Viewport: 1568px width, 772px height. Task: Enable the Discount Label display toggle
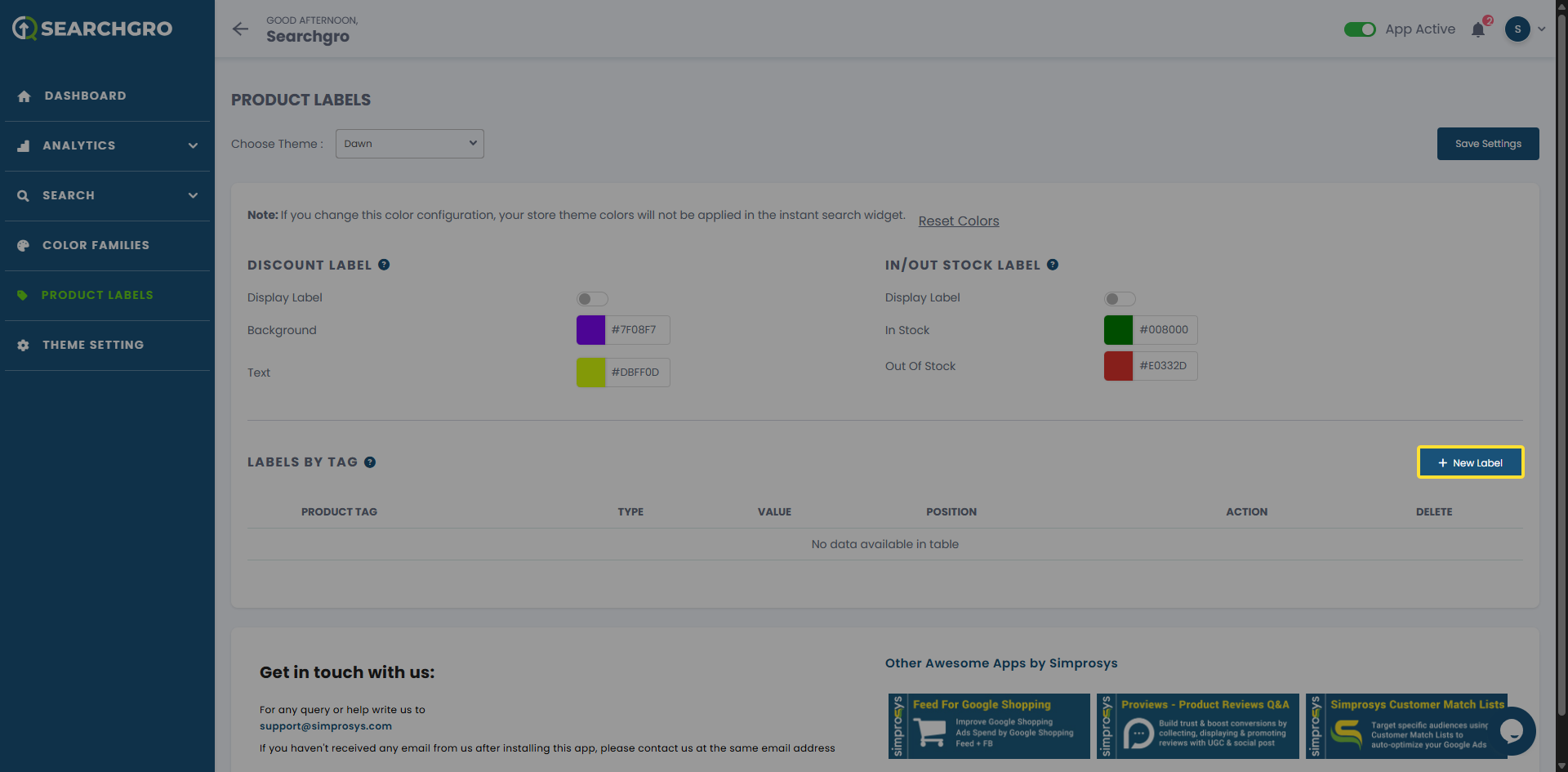point(592,299)
